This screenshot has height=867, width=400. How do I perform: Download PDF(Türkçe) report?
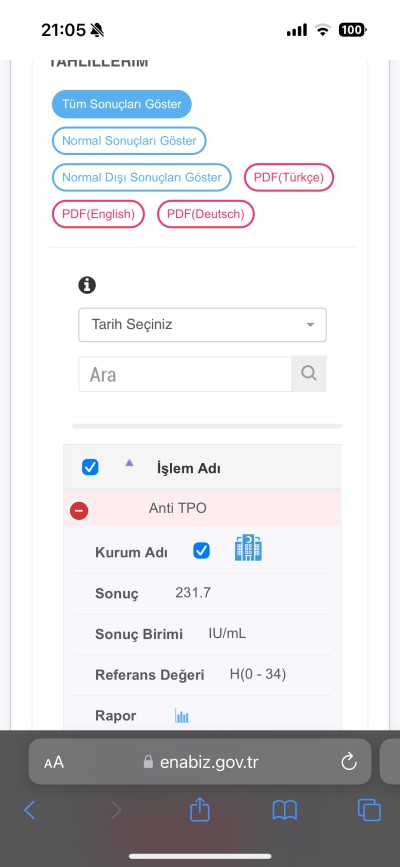pyautogui.click(x=289, y=177)
